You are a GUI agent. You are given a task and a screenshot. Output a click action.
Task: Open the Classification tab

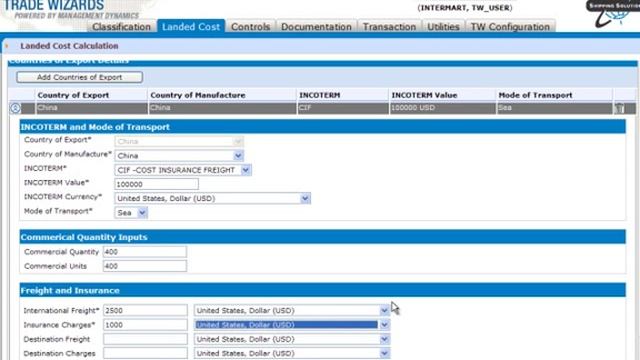(121, 27)
